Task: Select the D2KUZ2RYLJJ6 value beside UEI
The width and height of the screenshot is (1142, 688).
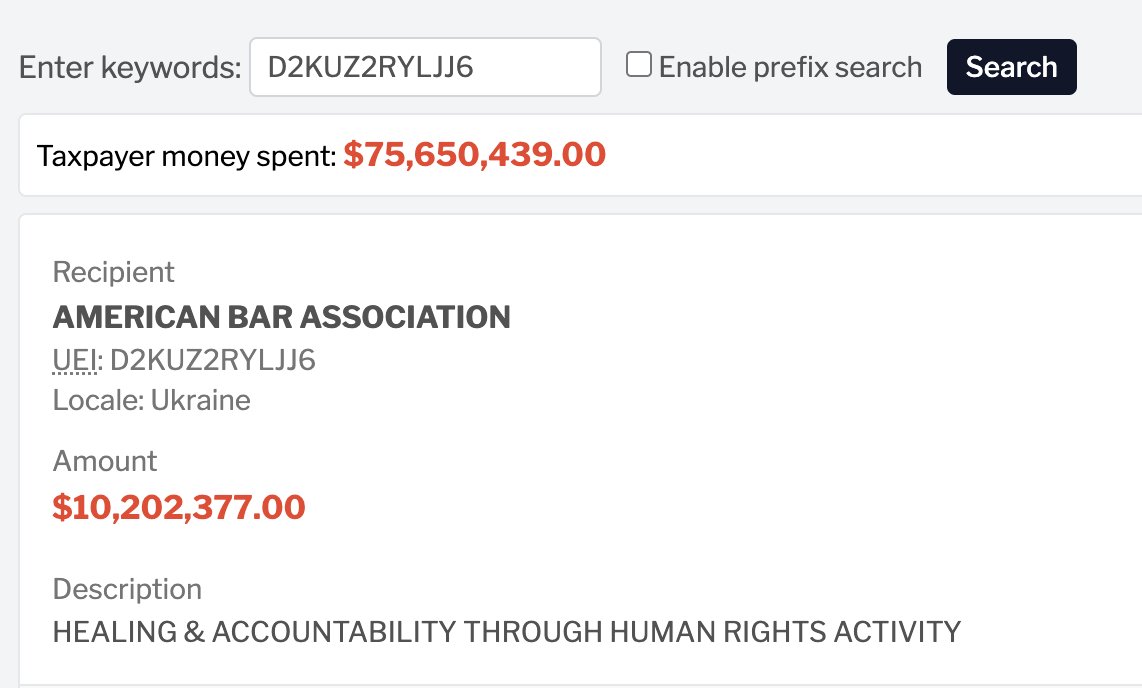Action: 213,360
